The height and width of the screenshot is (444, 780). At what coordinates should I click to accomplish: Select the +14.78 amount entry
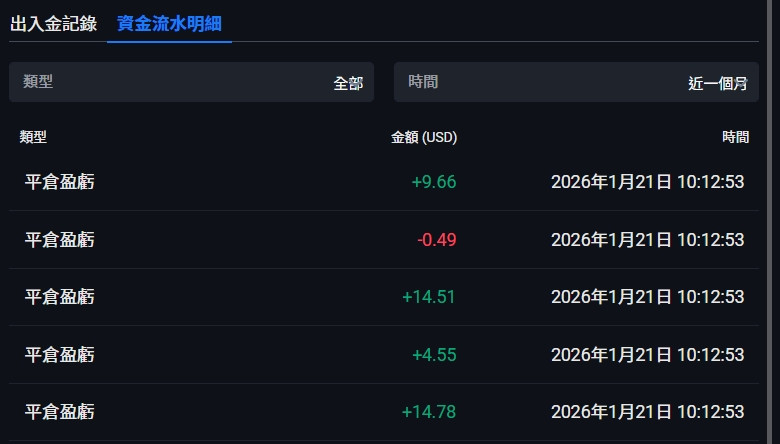pos(429,411)
